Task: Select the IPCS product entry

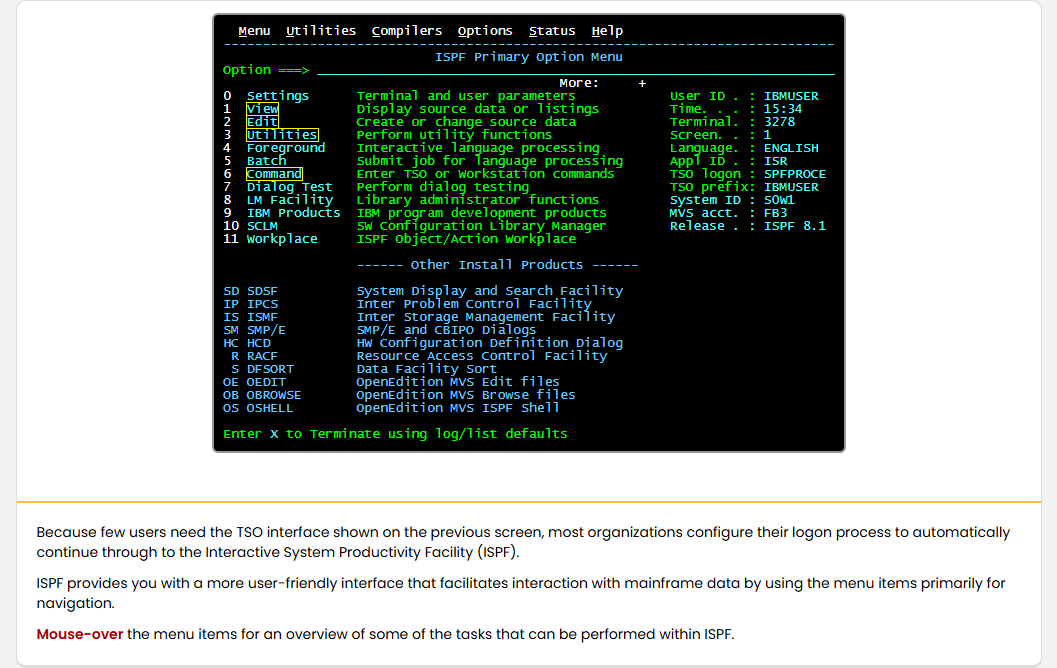Action: point(262,304)
